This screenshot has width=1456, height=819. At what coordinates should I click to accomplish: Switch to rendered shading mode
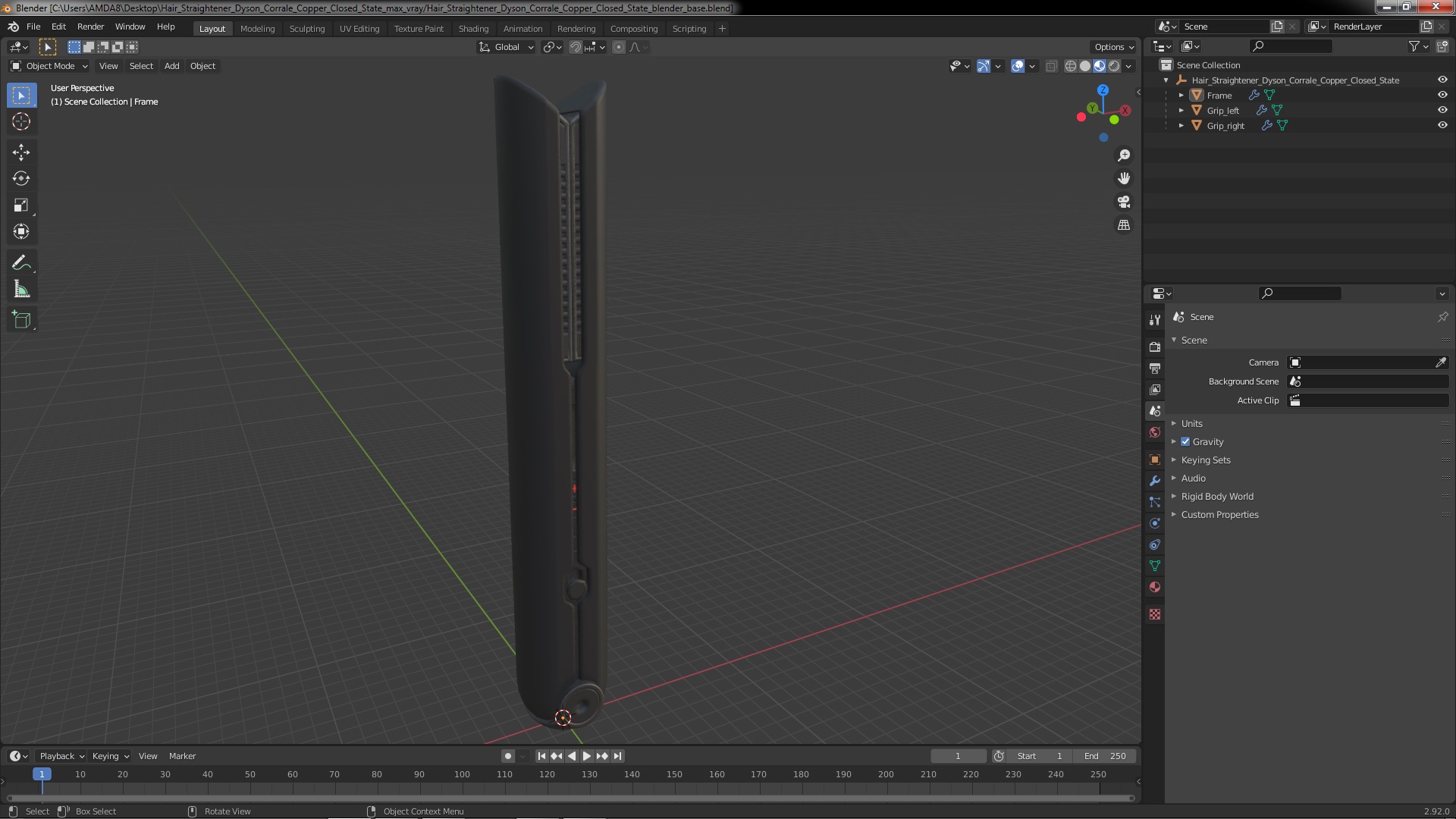coord(1114,66)
